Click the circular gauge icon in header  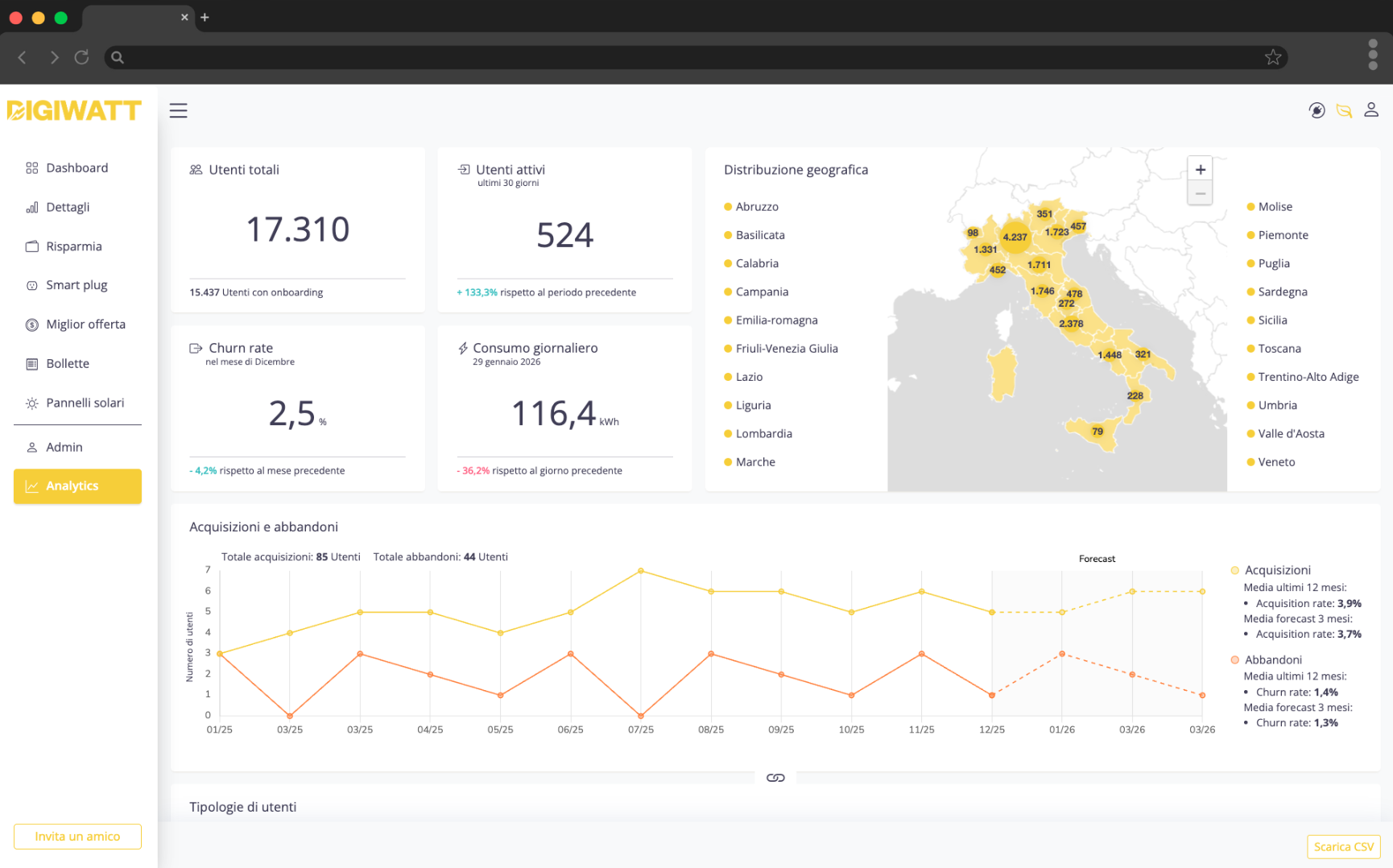click(1317, 110)
